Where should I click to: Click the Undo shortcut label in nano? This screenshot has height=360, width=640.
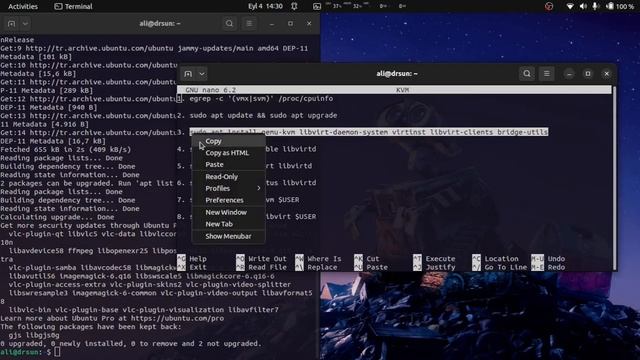pyautogui.click(x=556, y=259)
